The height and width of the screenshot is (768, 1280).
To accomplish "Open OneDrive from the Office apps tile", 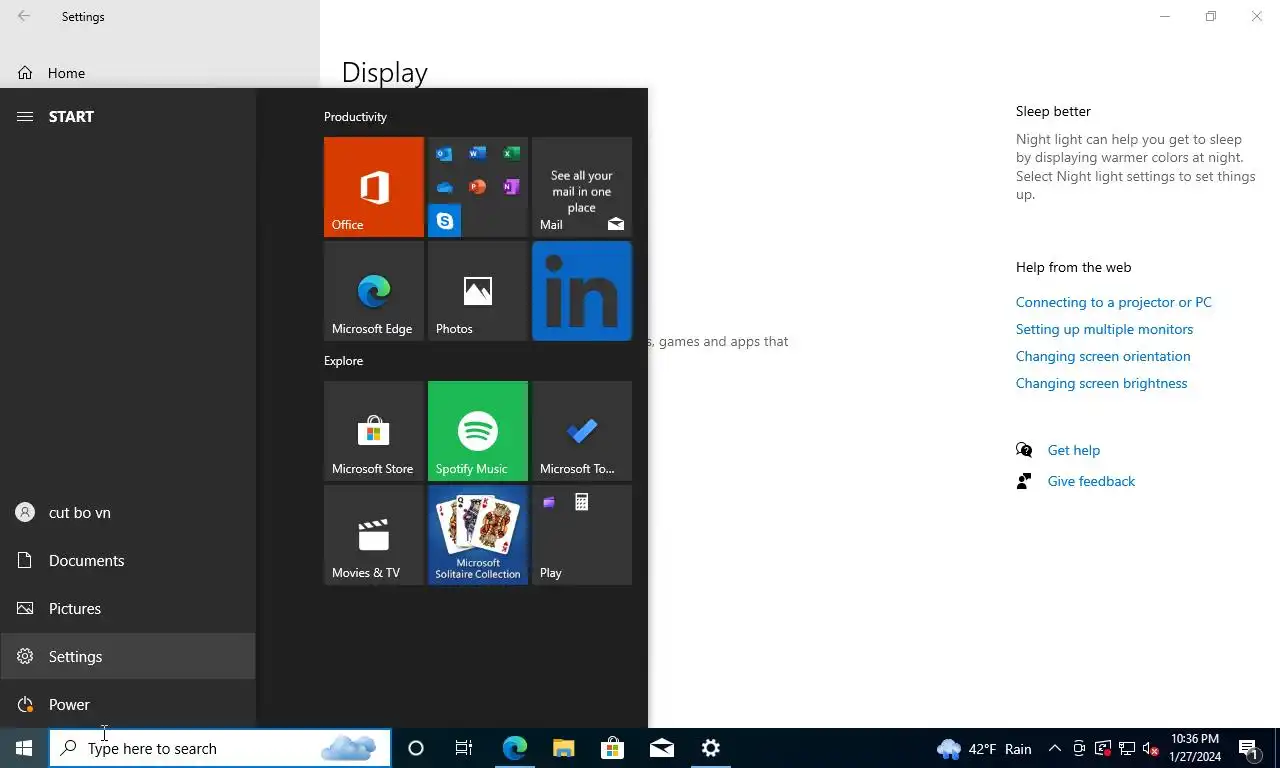I will [x=444, y=187].
